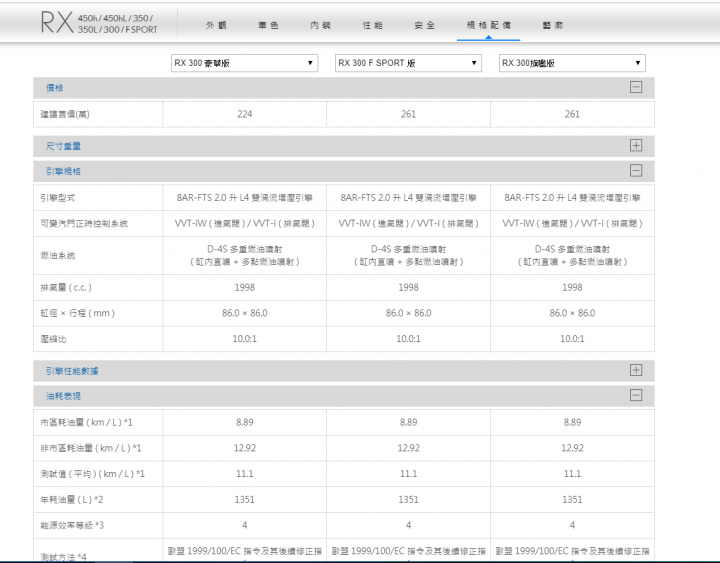Select the 1998 value in the F SPORT column
Viewport: 720px width, 563px height.
tap(408, 287)
